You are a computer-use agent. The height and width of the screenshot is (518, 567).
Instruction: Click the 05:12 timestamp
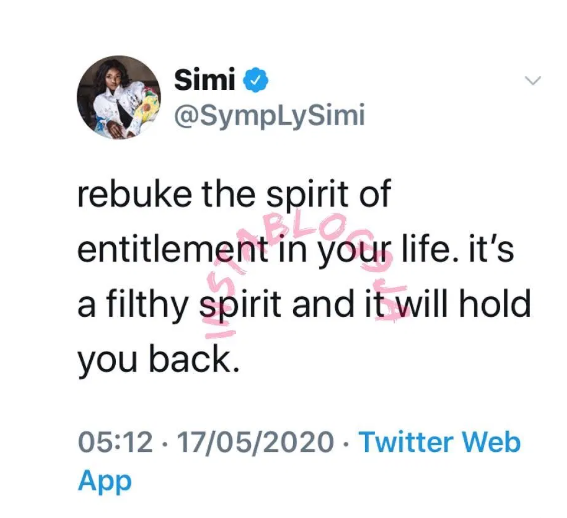pos(115,442)
